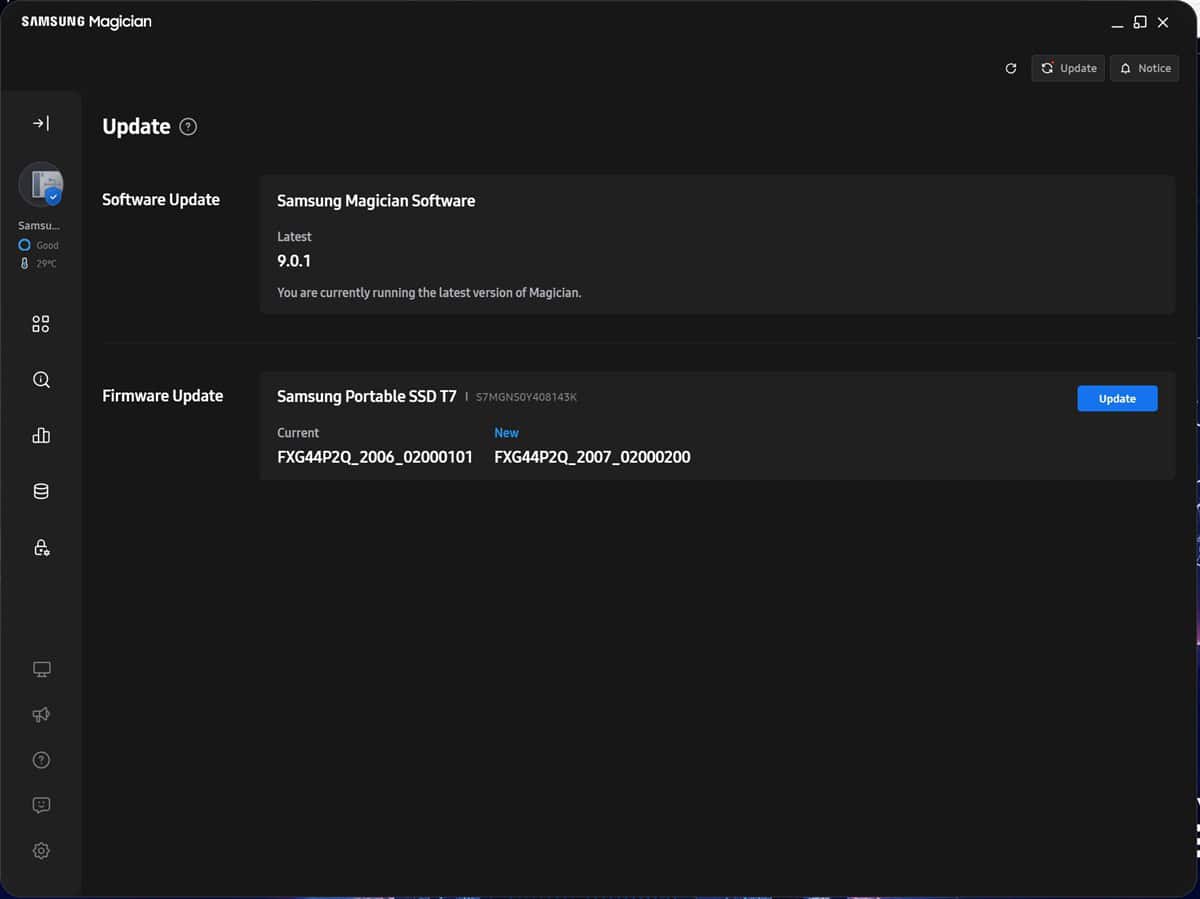The image size is (1200, 899).
Task: Restore the Magician window size
Action: pos(1140,22)
